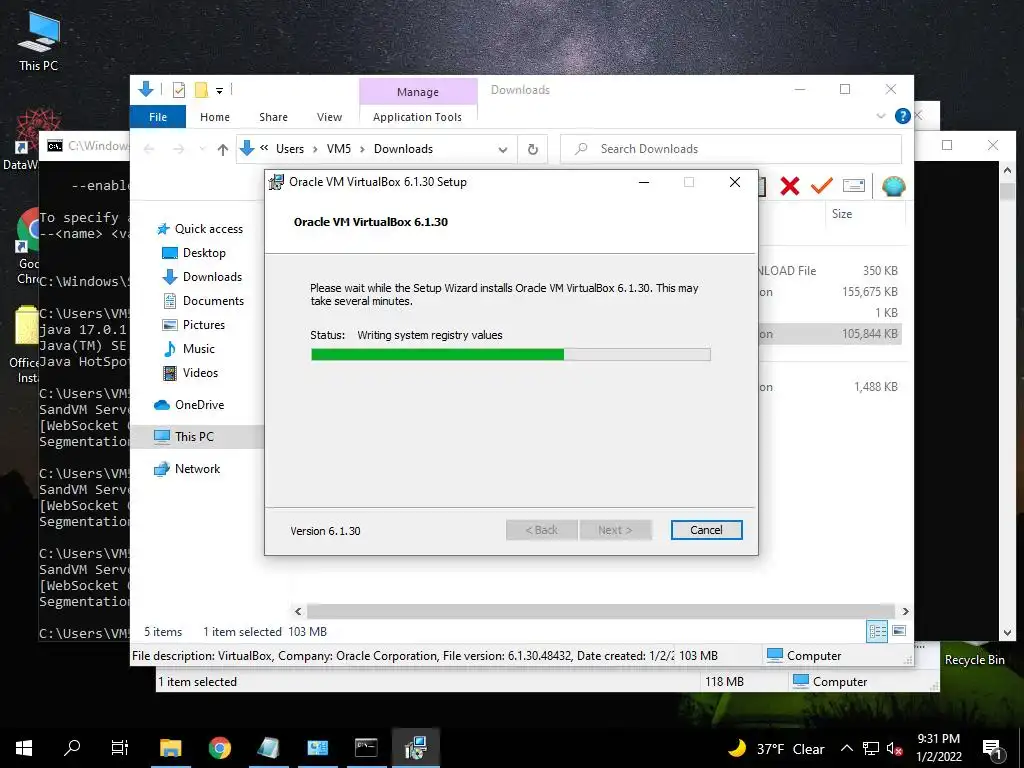
Task: Open the View ribbon tab
Action: [x=329, y=117]
